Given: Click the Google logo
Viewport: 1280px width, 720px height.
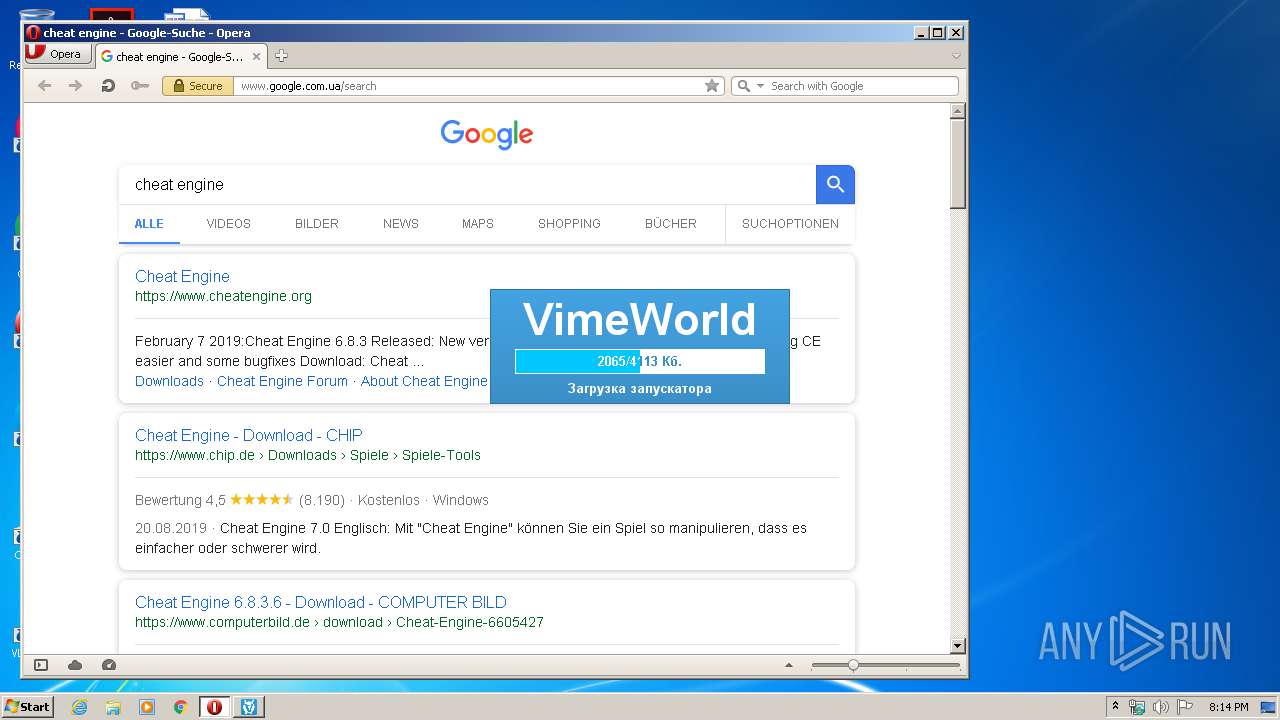Looking at the screenshot, I should click(487, 135).
